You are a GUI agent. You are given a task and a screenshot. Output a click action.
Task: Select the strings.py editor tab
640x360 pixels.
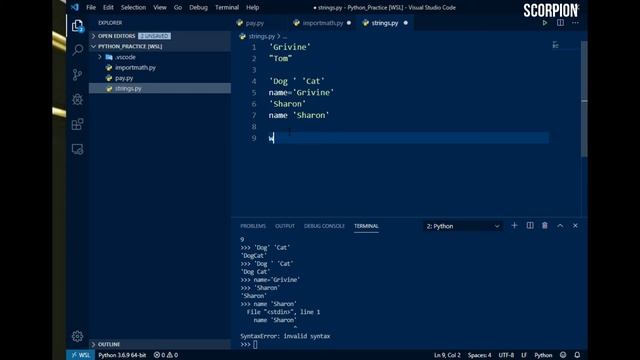tap(385, 23)
